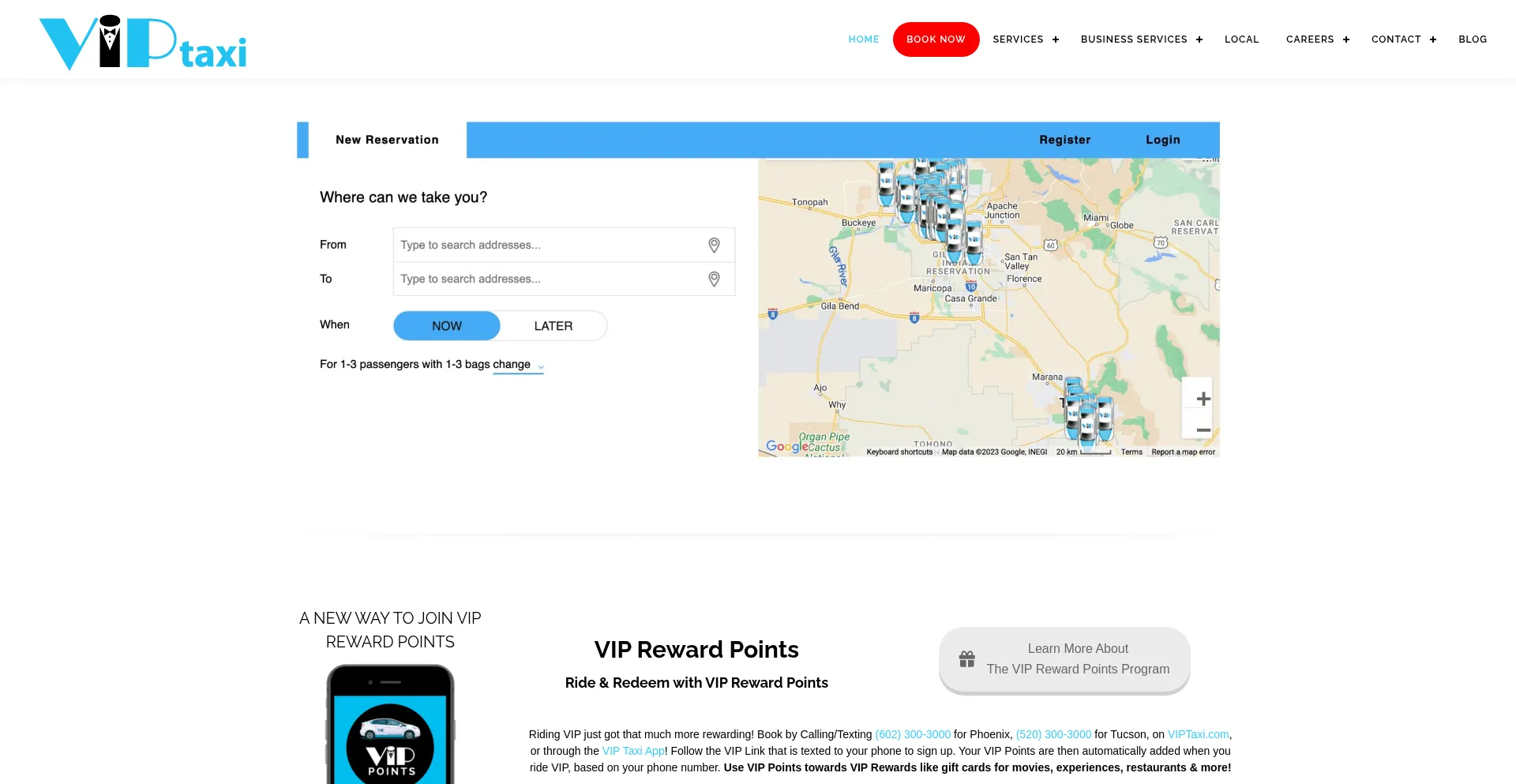Click Login in reservation bar
Screen dimensions: 1516x784
[x=1163, y=140]
